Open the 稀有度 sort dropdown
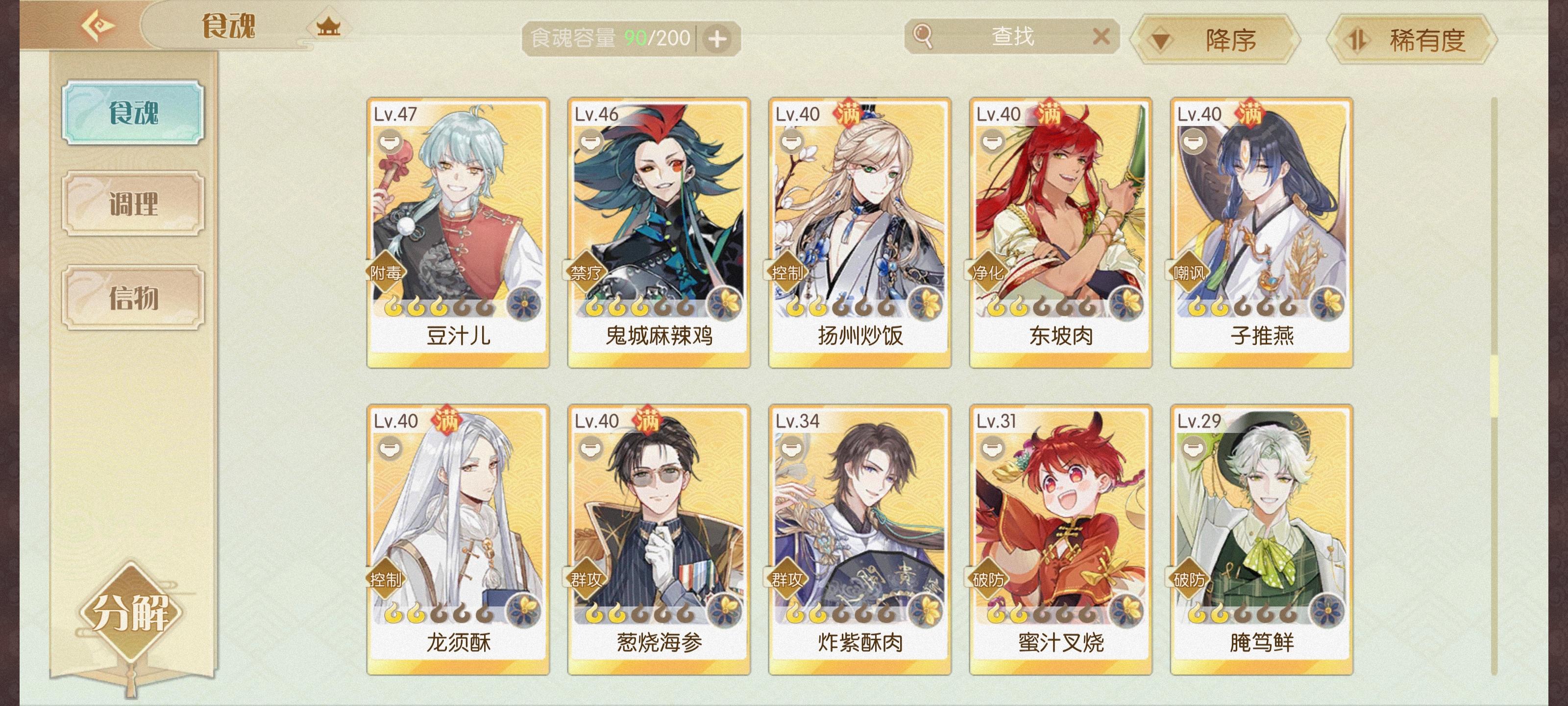The image size is (1568, 706). click(x=1412, y=40)
